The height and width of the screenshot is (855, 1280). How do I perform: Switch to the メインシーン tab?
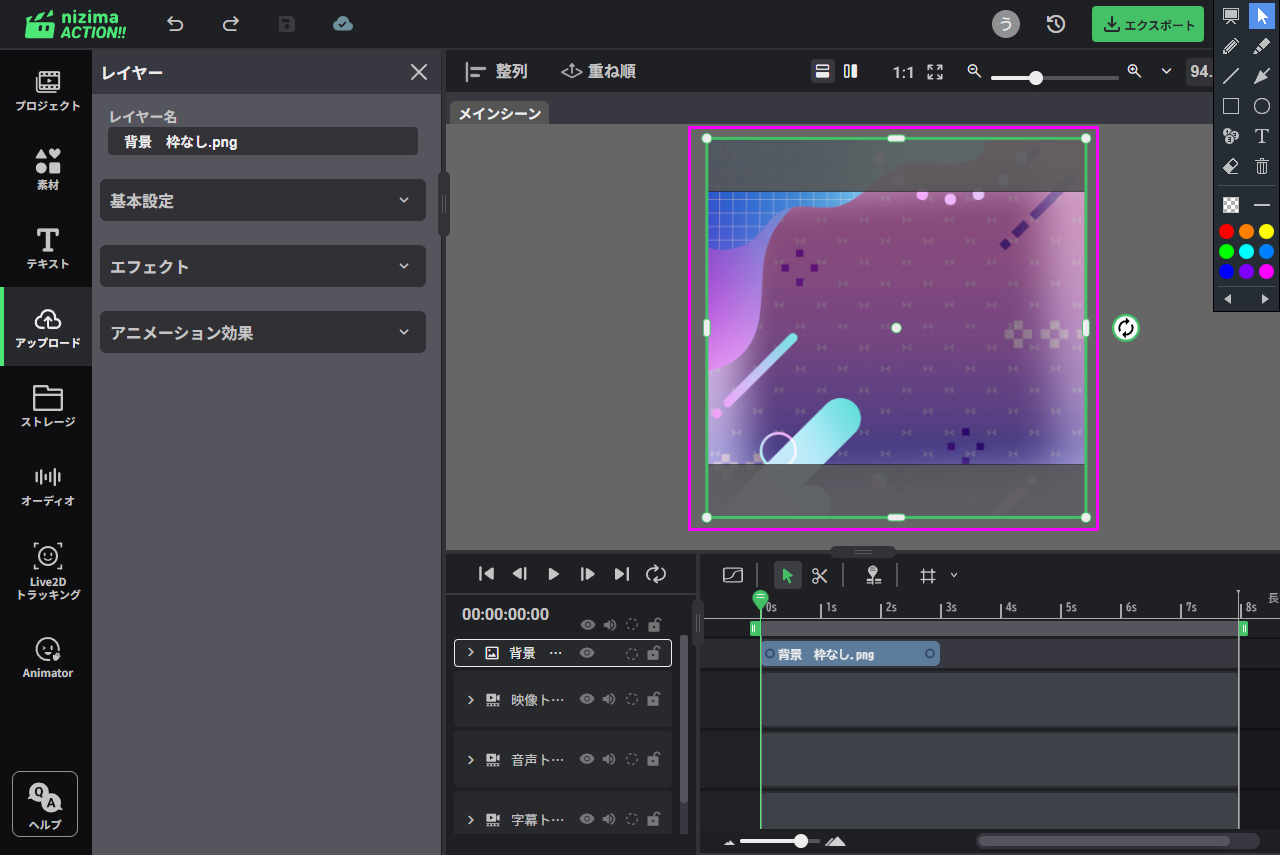[499, 114]
